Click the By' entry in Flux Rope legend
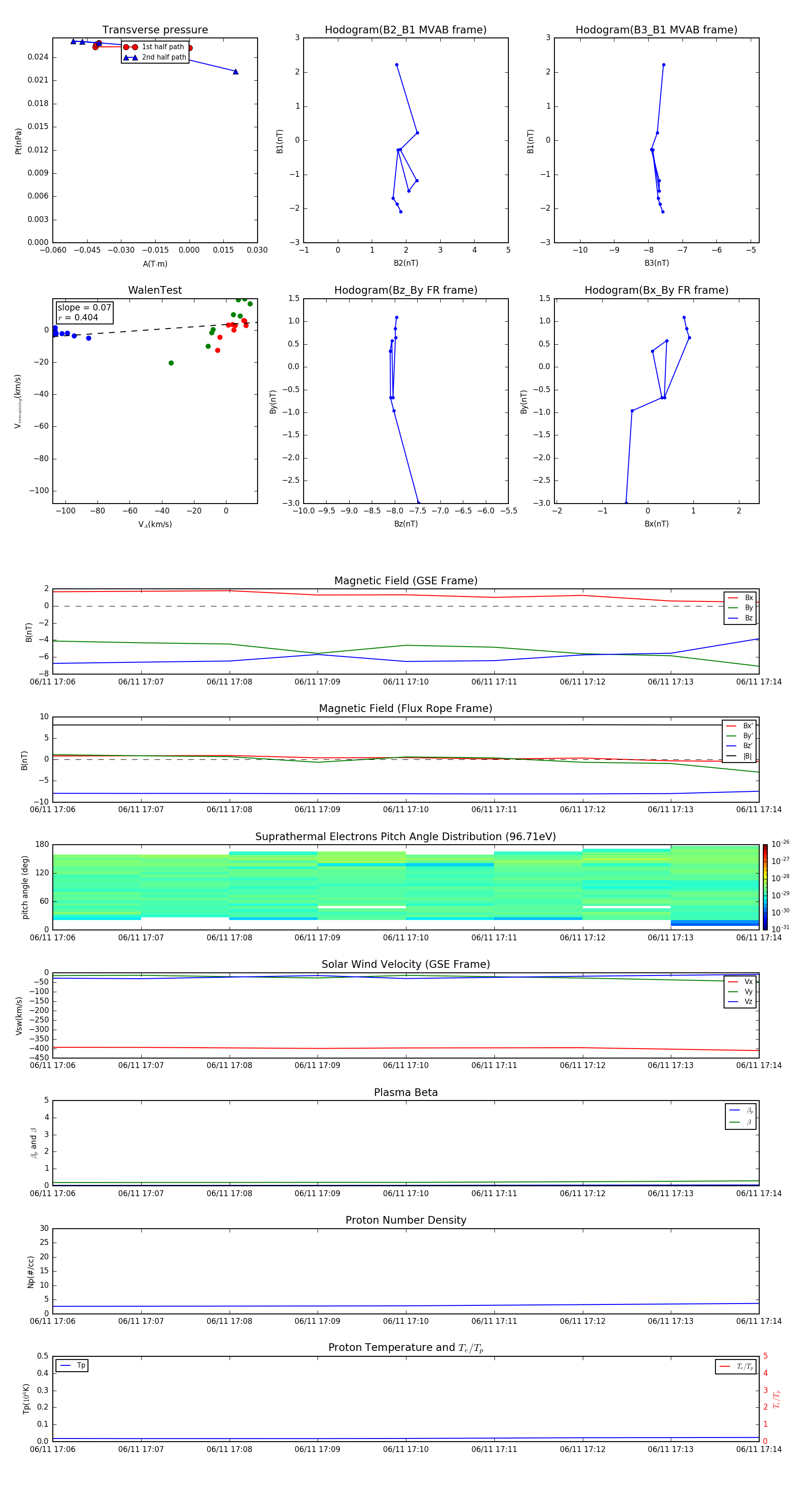Image resolution: width=812 pixels, height=1489 pixels. coord(740,736)
